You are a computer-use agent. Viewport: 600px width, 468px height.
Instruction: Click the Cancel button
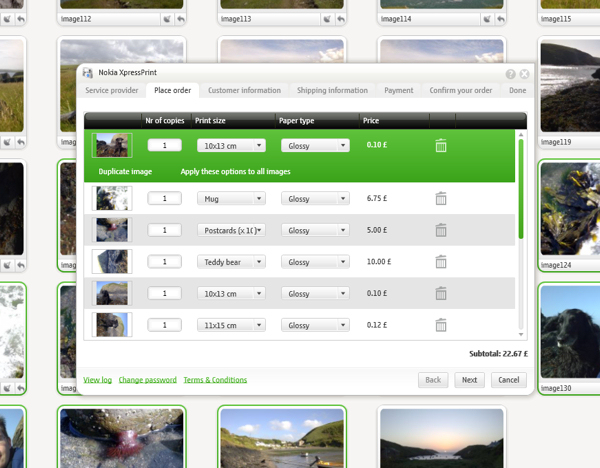509,380
